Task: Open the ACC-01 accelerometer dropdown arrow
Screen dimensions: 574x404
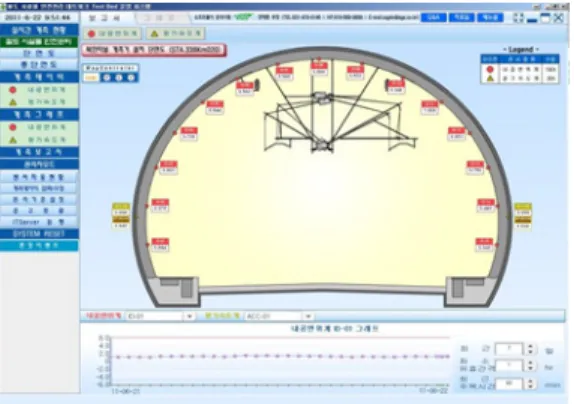Action: (308, 316)
